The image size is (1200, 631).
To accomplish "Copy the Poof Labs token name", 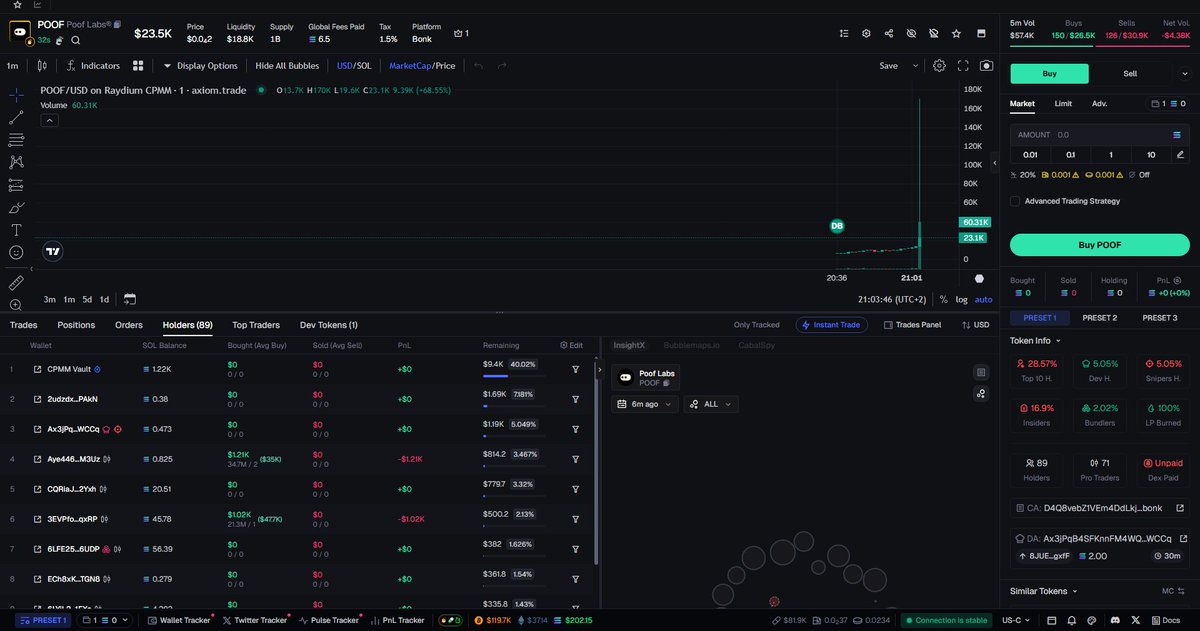I will click(x=117, y=23).
